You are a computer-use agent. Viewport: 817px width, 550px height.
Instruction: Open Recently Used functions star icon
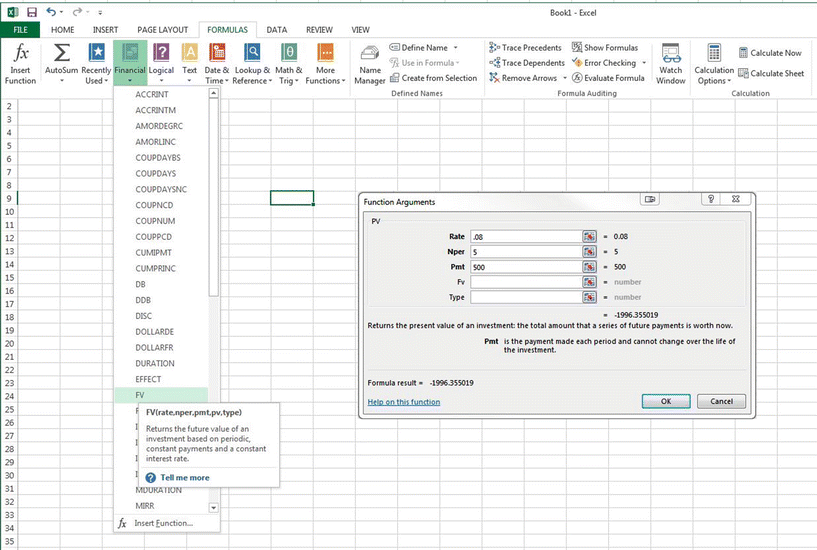(x=96, y=53)
